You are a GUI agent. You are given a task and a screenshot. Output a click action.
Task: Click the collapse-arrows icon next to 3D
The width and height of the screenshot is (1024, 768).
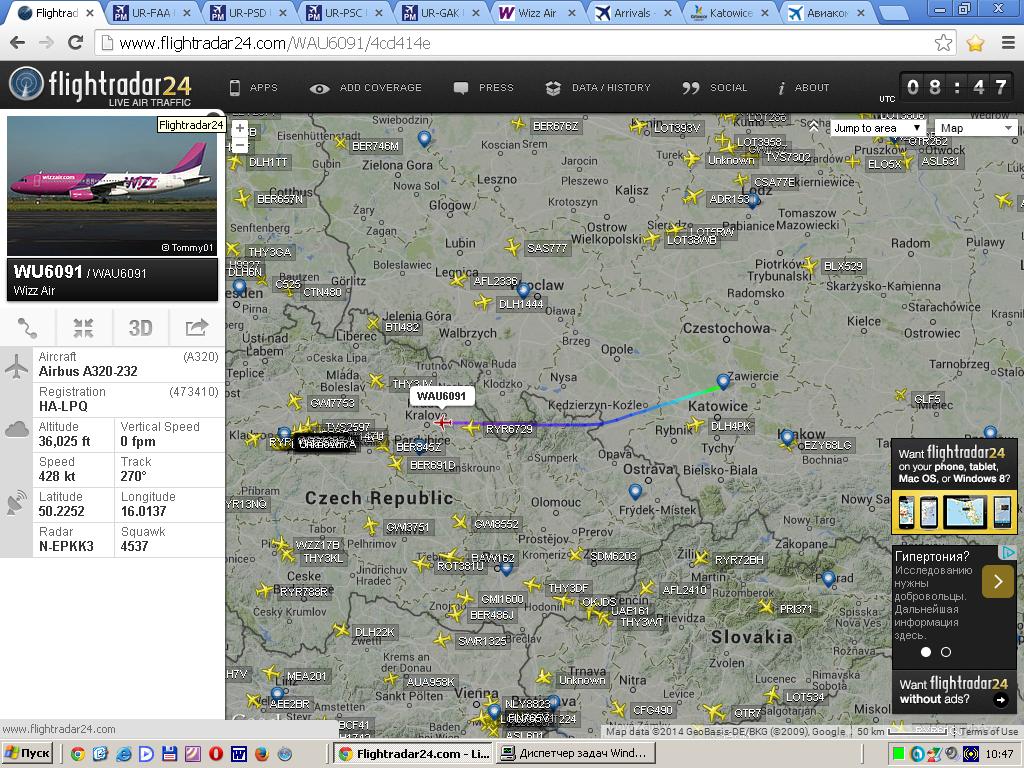click(83, 328)
